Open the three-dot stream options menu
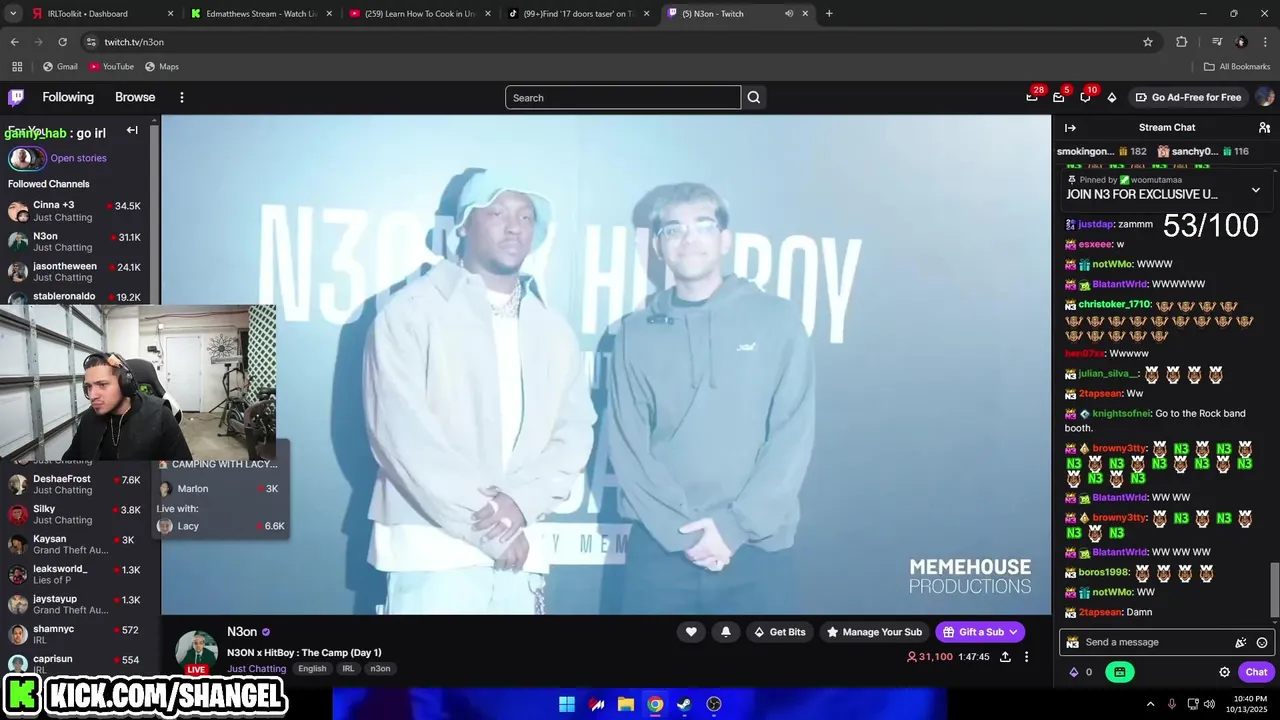The height and width of the screenshot is (720, 1280). (x=1026, y=657)
